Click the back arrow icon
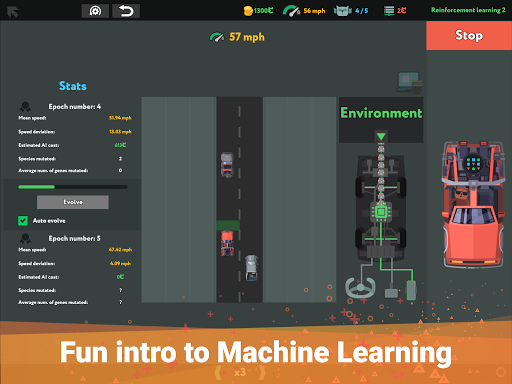This screenshot has height=384, width=512. click(x=13, y=12)
